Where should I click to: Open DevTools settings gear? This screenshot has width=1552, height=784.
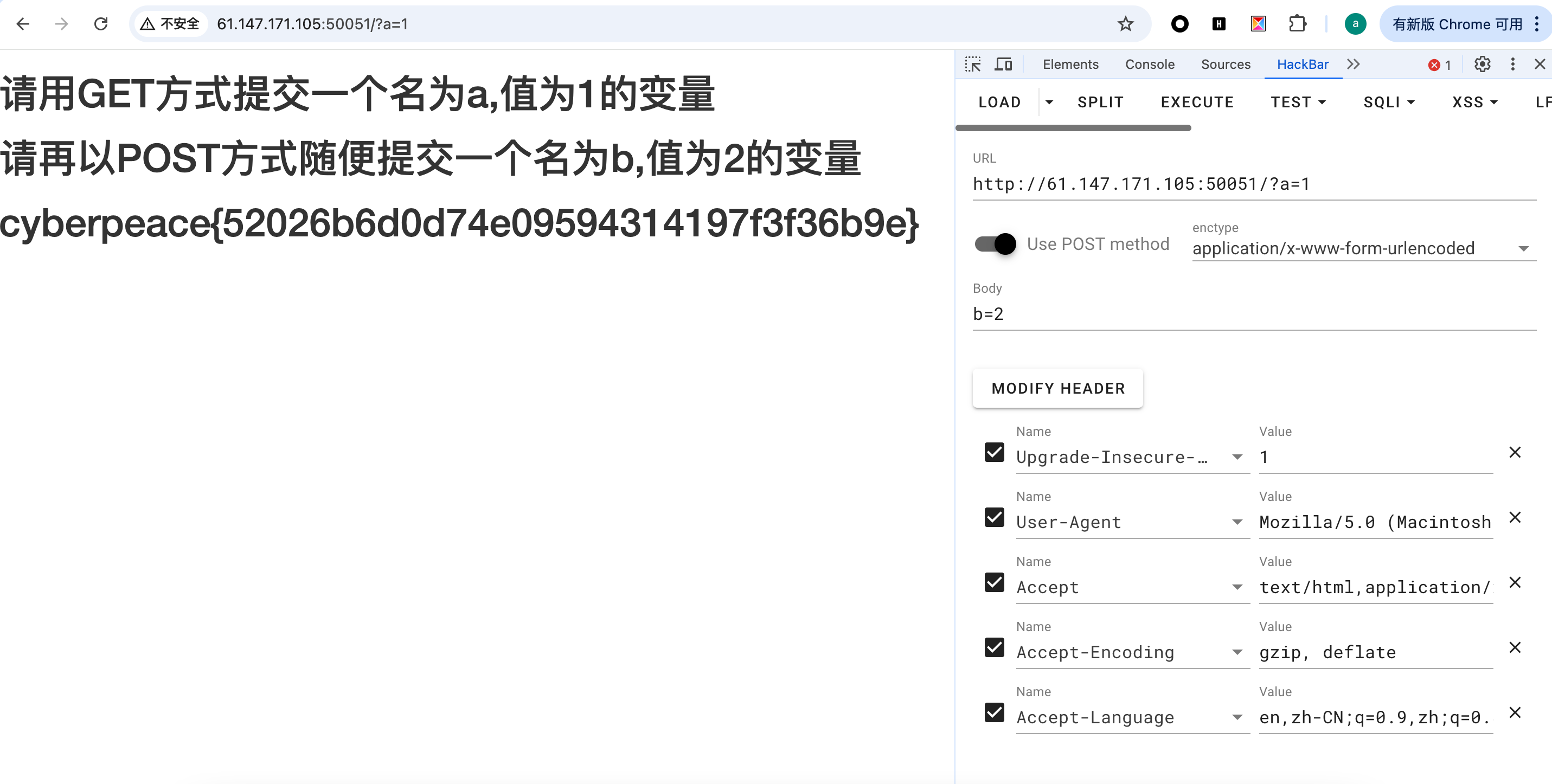click(x=1482, y=65)
